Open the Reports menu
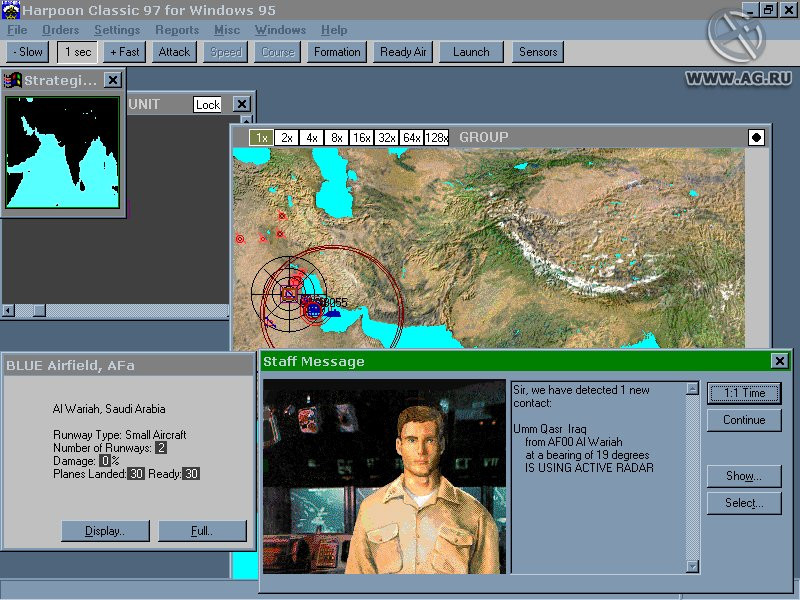Viewport: 800px width, 600px height. click(177, 30)
